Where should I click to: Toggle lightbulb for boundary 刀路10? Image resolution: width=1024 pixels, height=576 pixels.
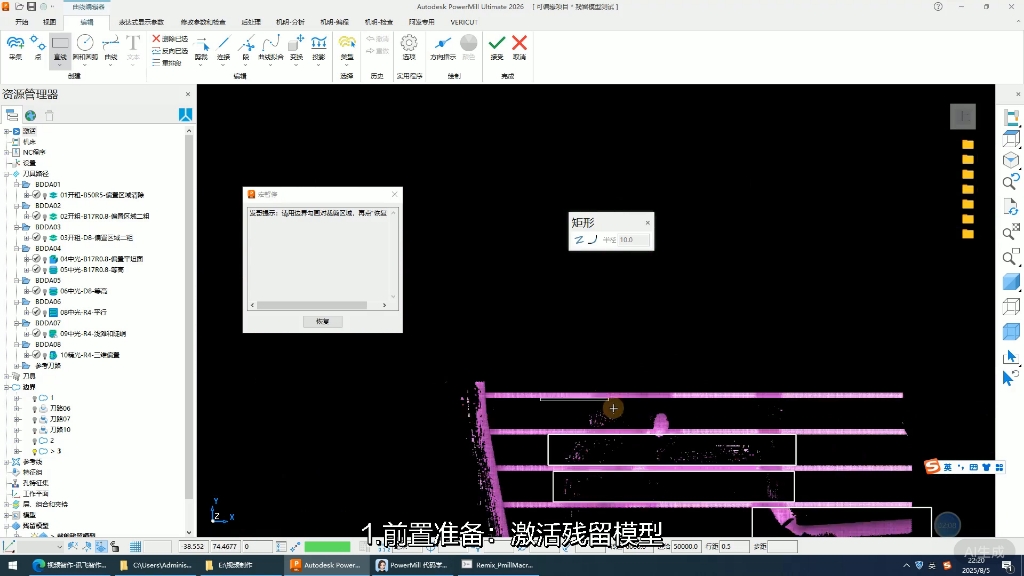tap(35, 430)
